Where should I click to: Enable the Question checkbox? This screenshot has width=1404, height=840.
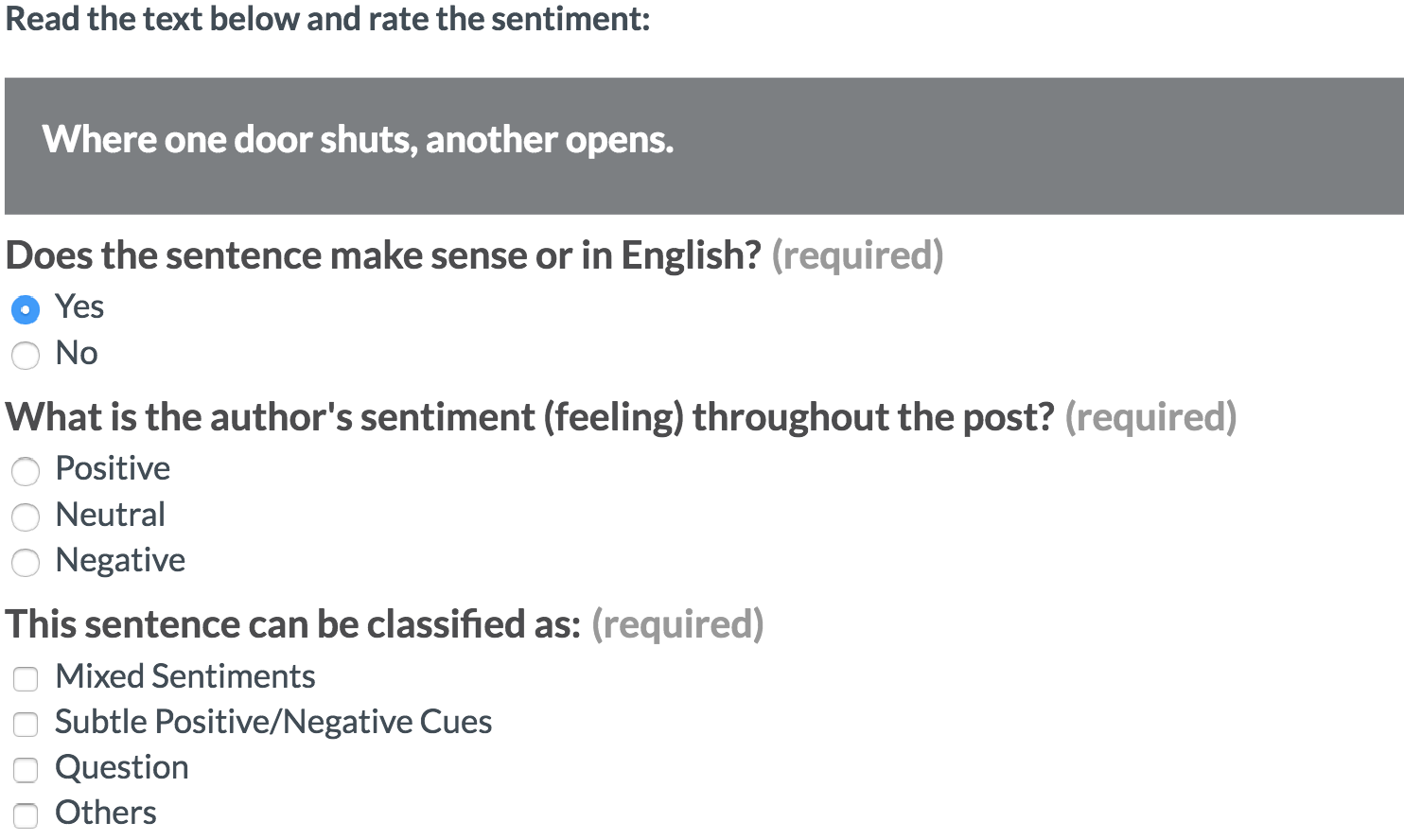(26, 770)
